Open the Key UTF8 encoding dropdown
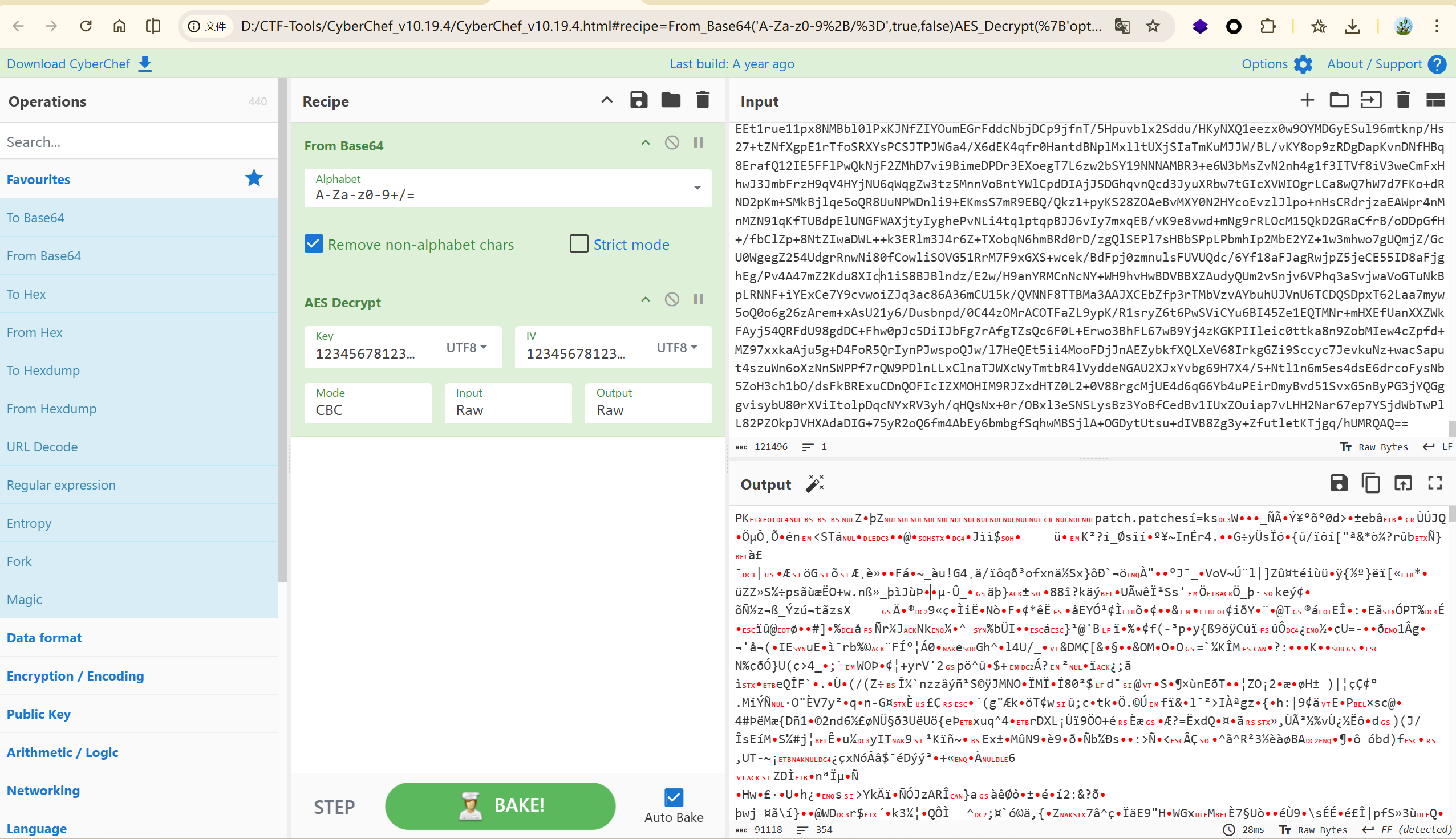 467,348
